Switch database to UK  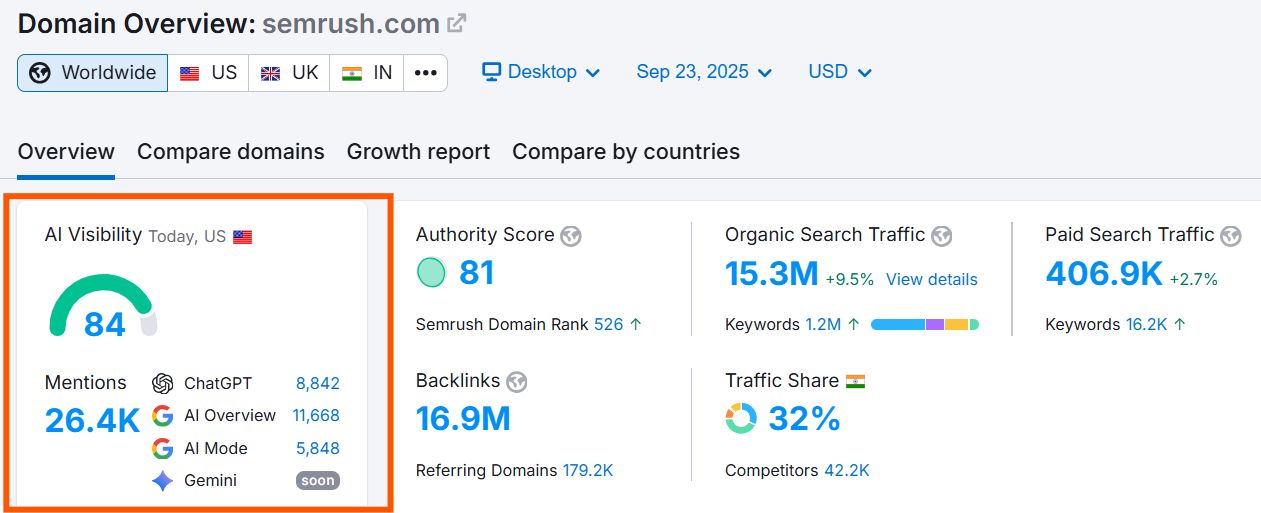289,73
